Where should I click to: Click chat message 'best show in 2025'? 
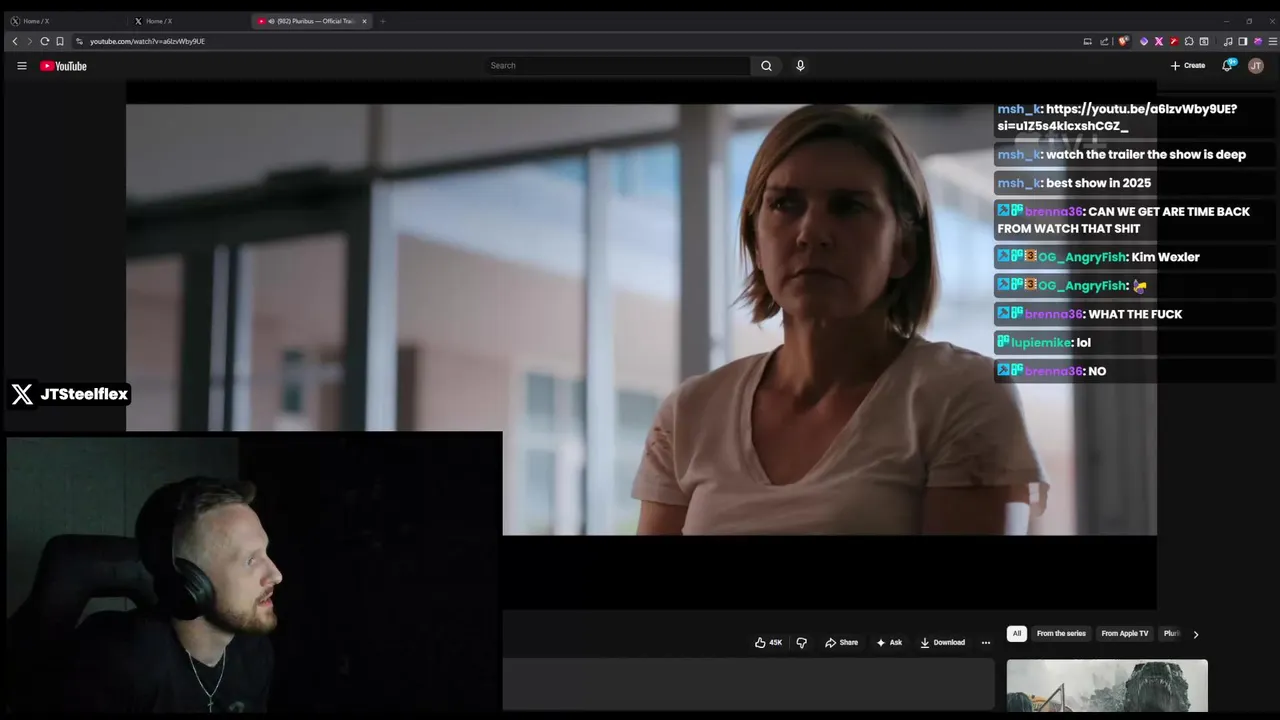click(1098, 183)
